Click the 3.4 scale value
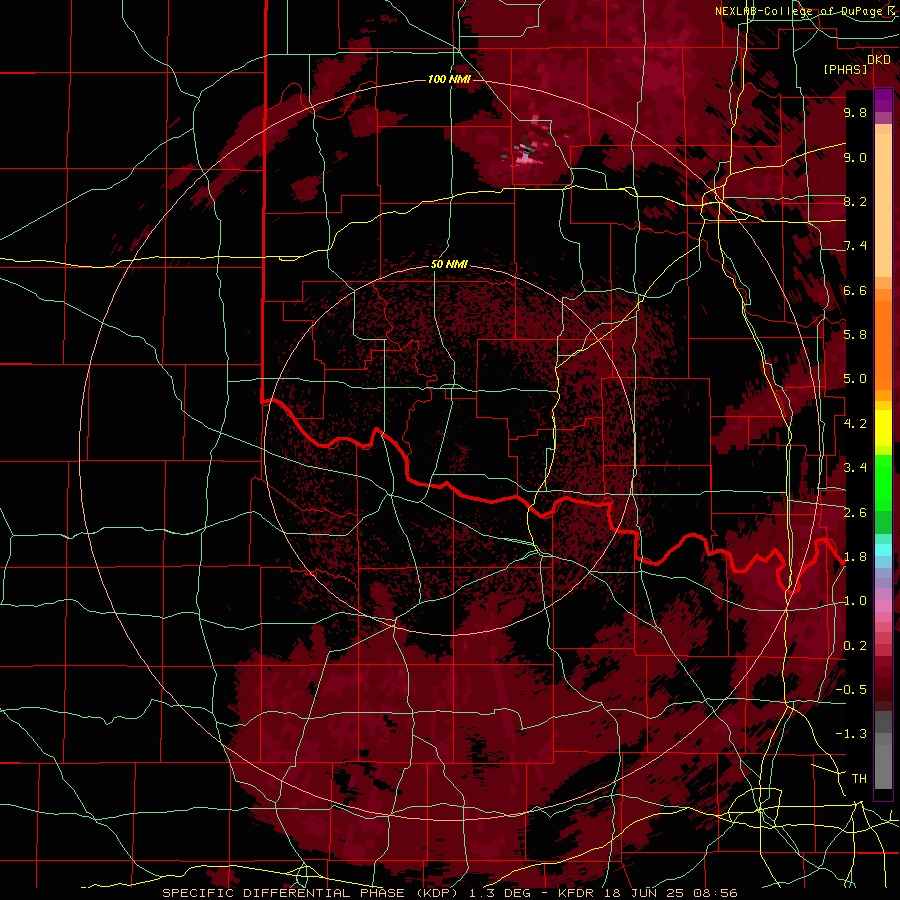Viewport: 900px width, 900px height. [855, 467]
